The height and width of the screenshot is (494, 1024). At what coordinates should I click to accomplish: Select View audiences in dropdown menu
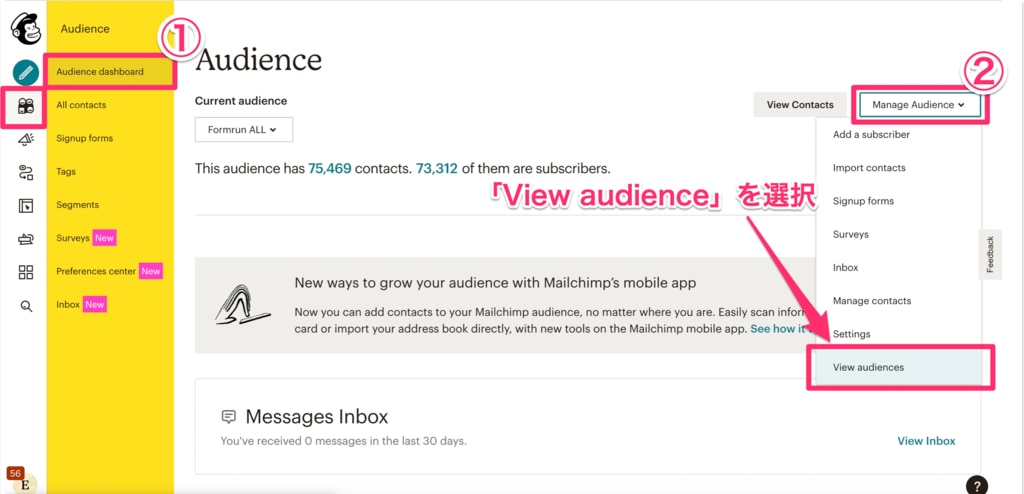tap(898, 367)
